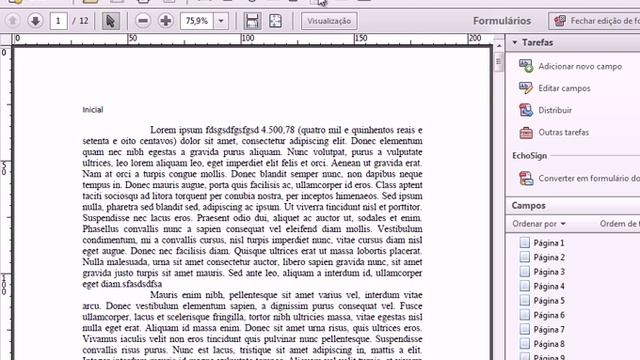The image size is (640, 360).
Task: Click the Inicial text in document
Action: pyautogui.click(x=93, y=109)
